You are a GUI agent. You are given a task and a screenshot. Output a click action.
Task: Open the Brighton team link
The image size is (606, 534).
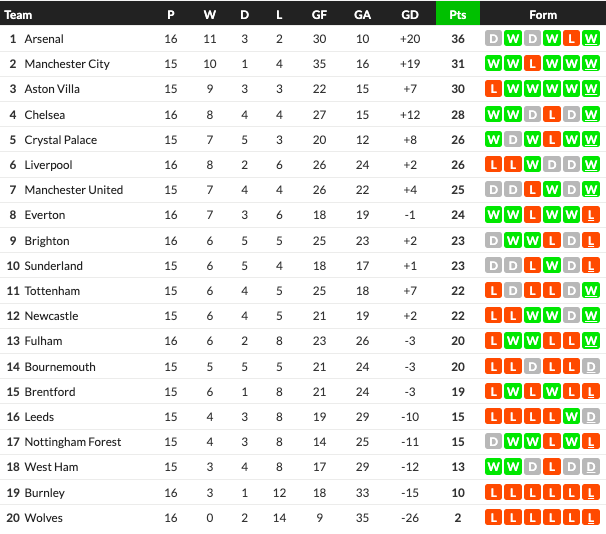coord(46,241)
